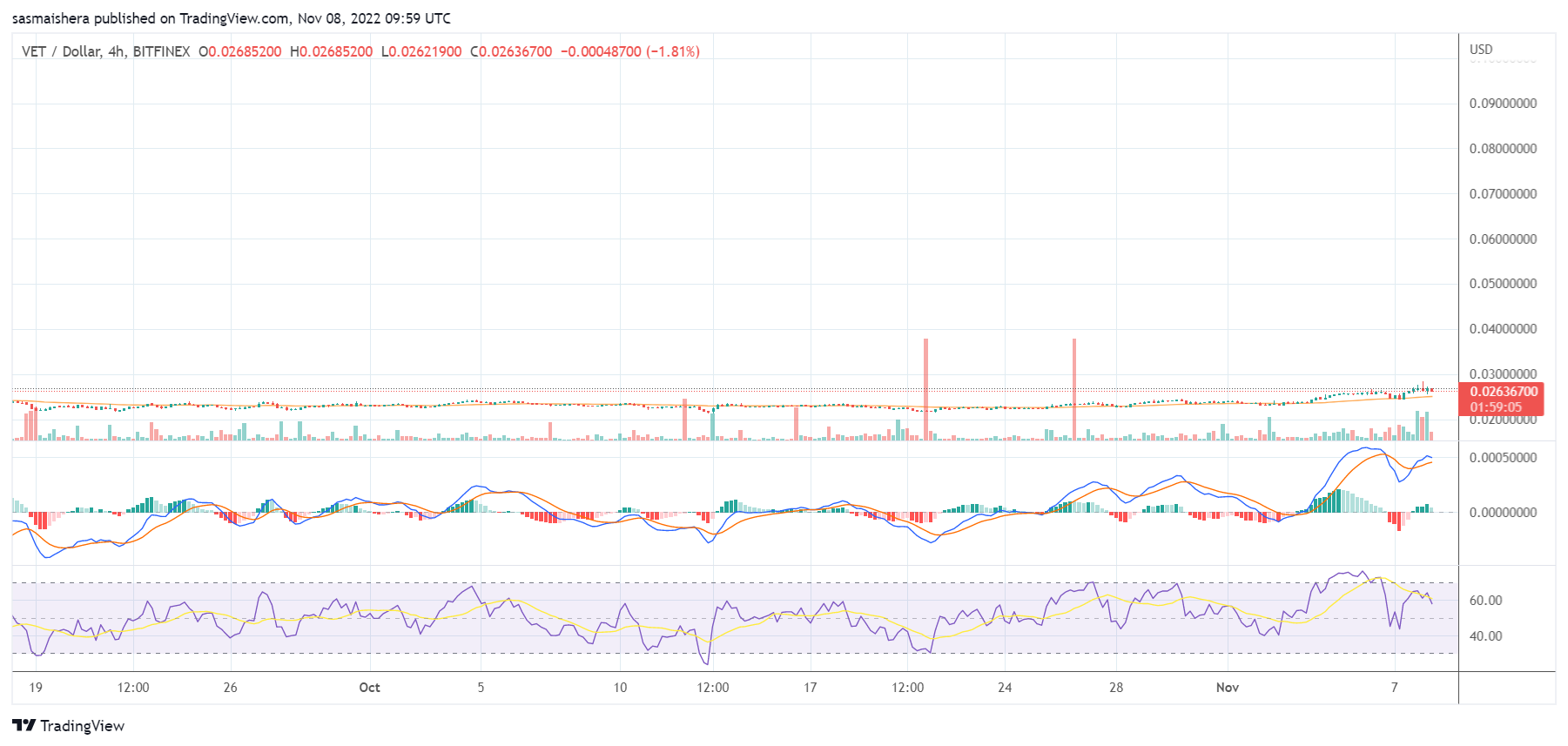The width and height of the screenshot is (1568, 746).
Task: Click the 0.04000000 price axis label
Action: coord(1503,329)
